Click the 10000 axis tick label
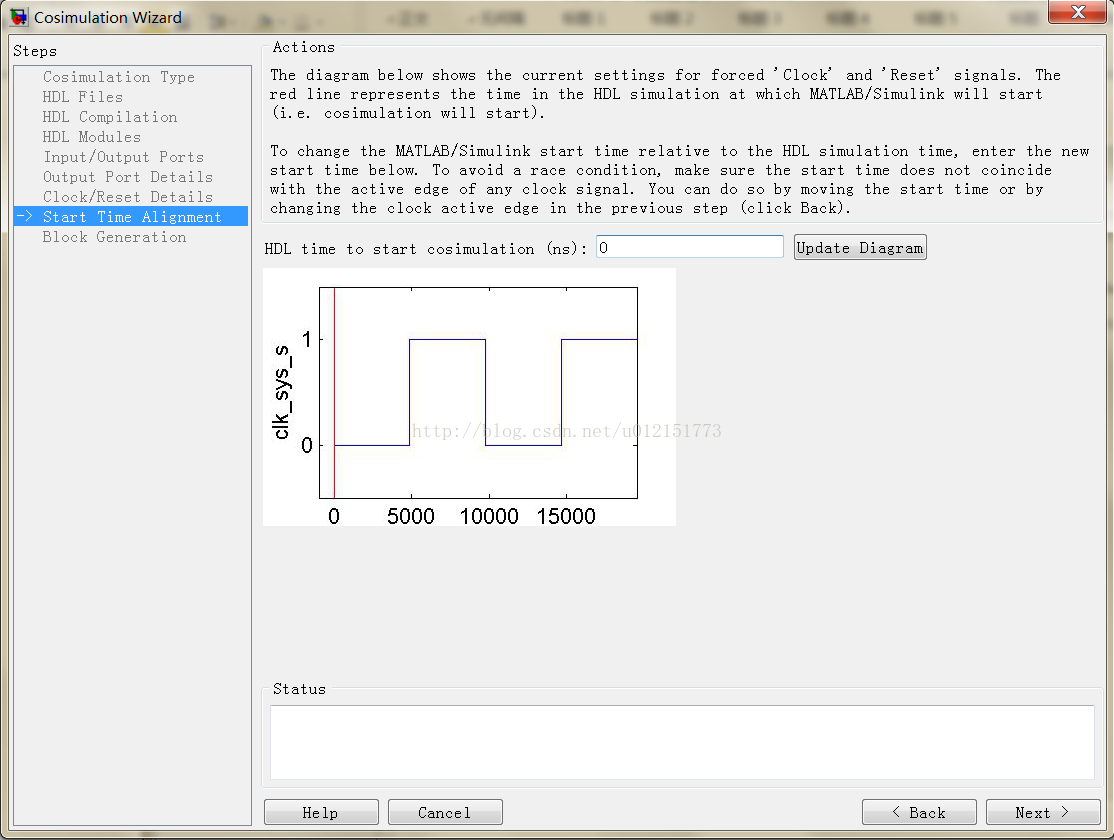 (x=489, y=517)
